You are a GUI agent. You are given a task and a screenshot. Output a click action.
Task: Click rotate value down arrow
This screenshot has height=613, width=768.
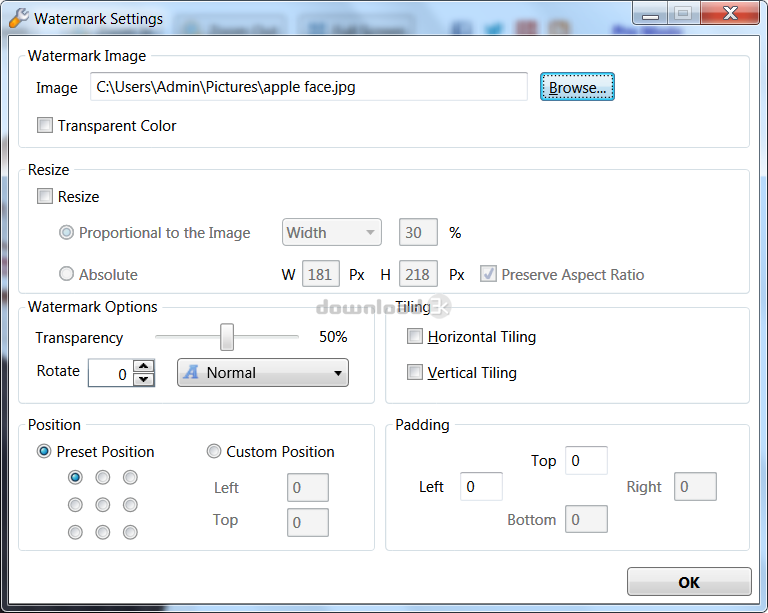[144, 379]
